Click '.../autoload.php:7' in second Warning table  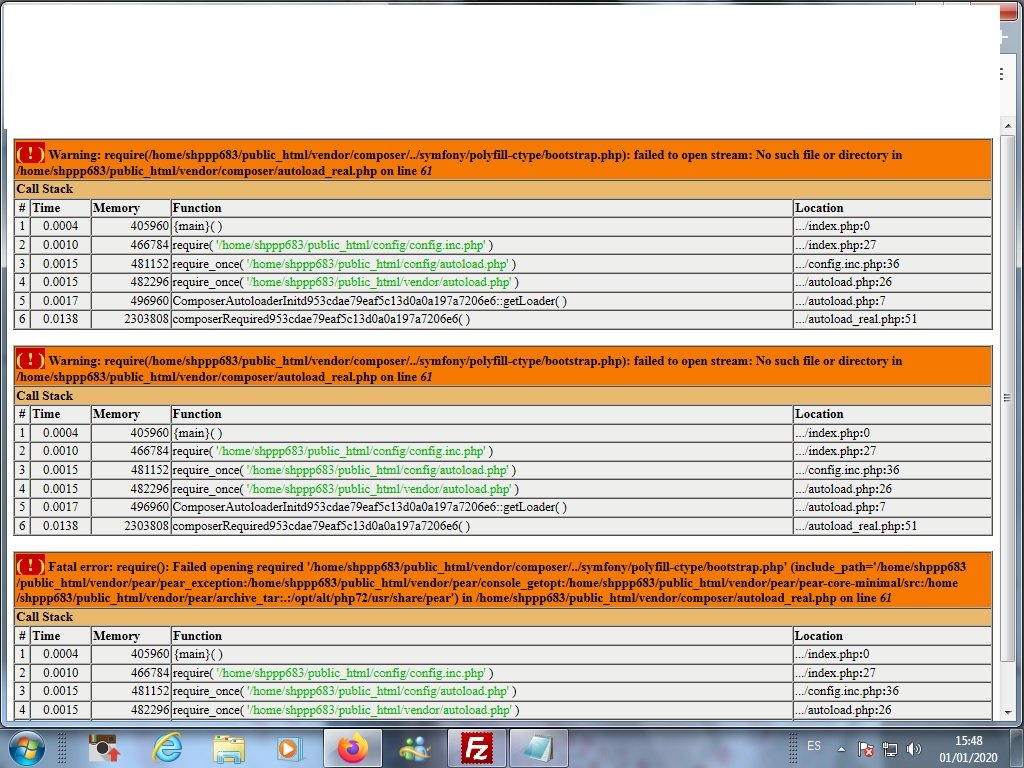[x=840, y=507]
